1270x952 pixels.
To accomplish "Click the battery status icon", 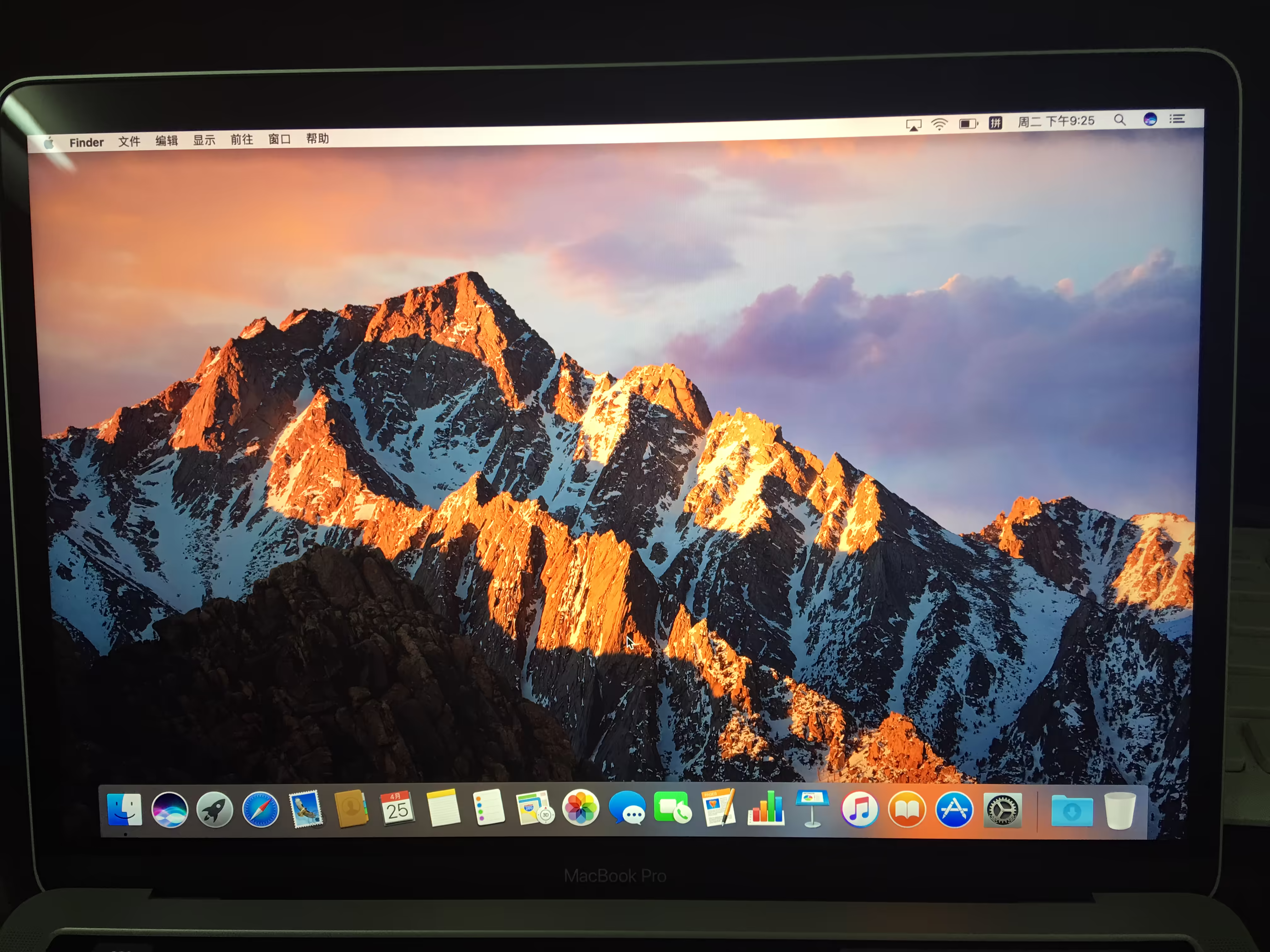I will click(x=969, y=123).
